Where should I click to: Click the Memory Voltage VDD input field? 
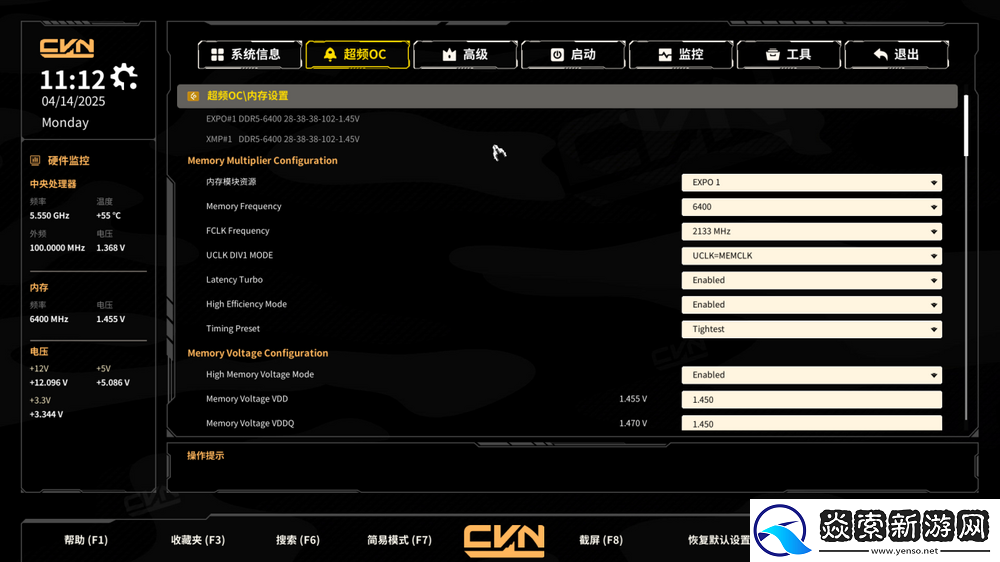point(811,400)
